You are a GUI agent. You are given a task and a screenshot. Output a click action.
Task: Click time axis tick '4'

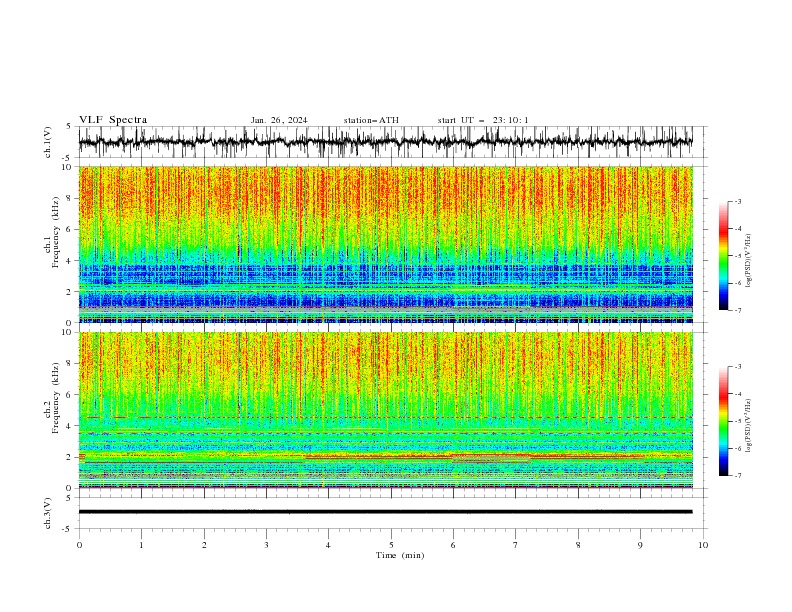click(x=328, y=545)
